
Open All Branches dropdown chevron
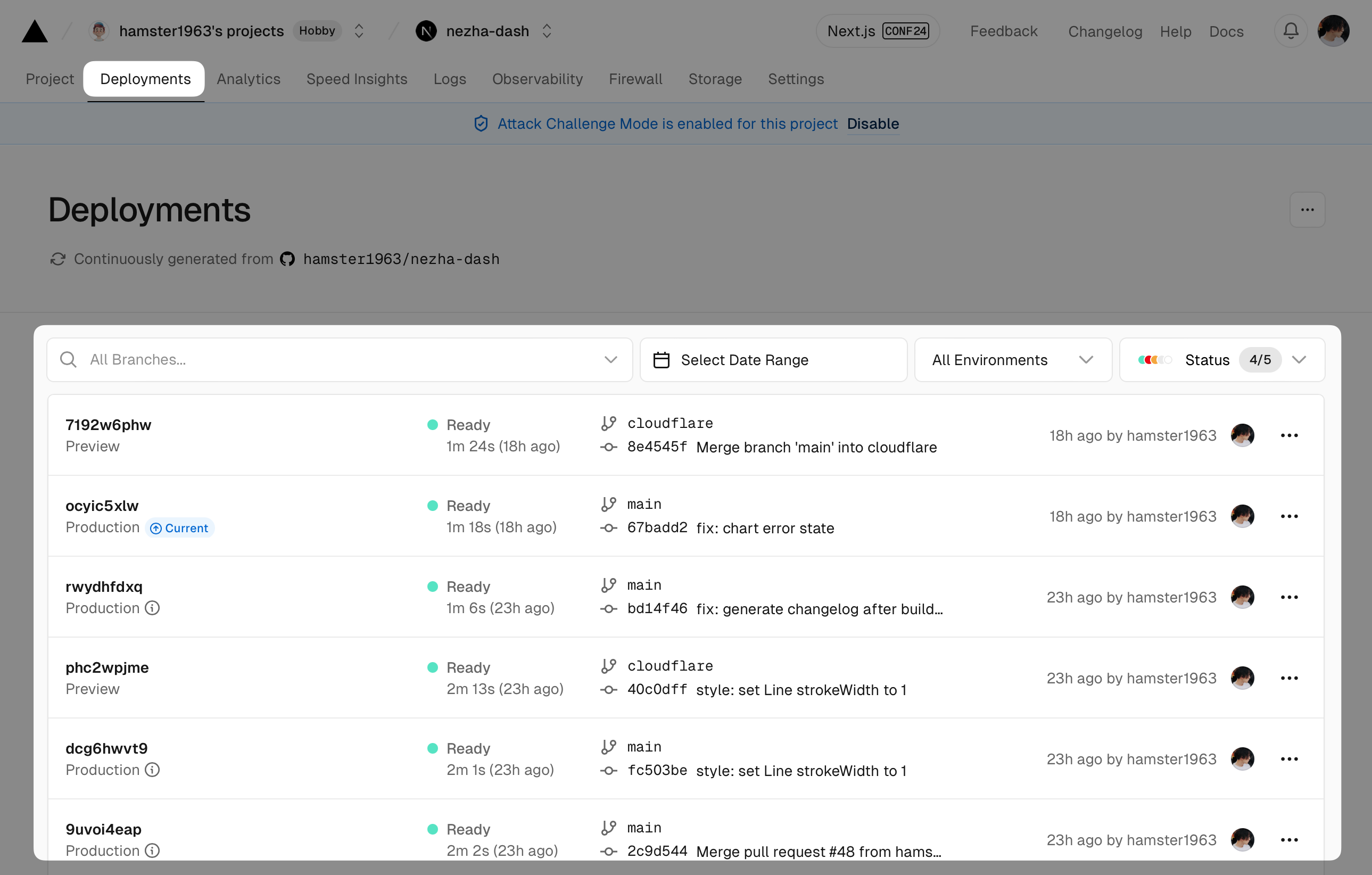[611, 359]
